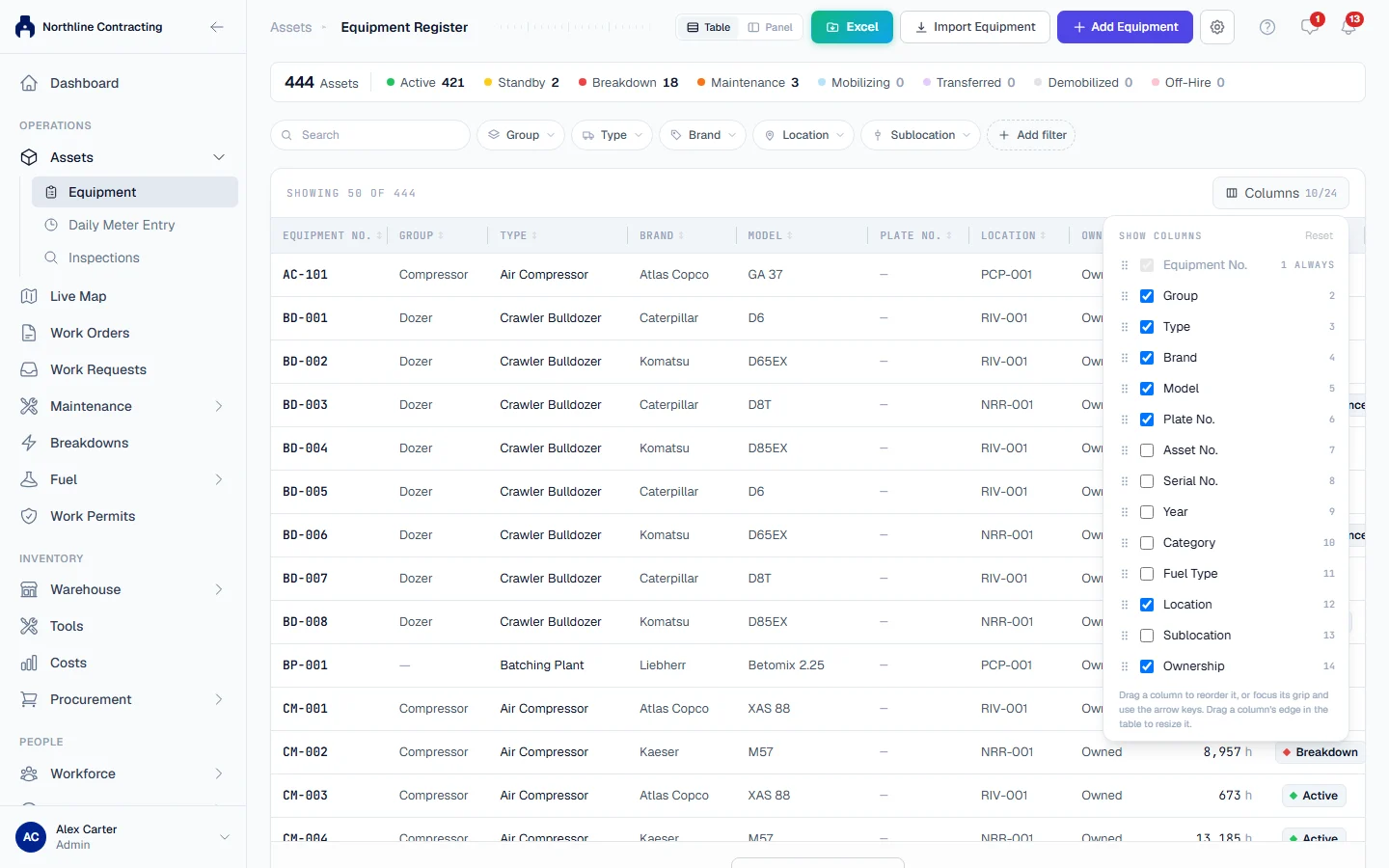Click the Live Map icon
The width and height of the screenshot is (1389, 868).
coord(29,296)
